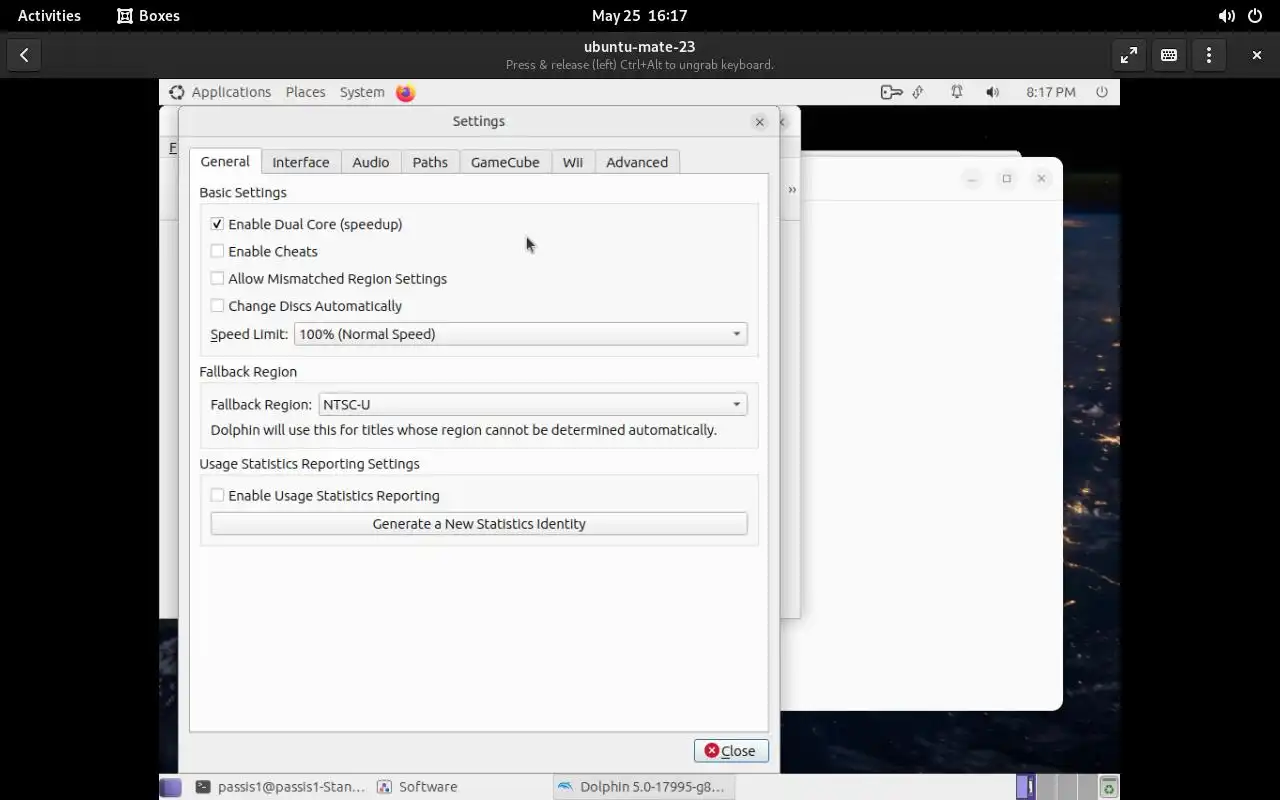Click the 8:17 PM panel clock
Viewport: 1280px width, 800px height.
click(1051, 92)
